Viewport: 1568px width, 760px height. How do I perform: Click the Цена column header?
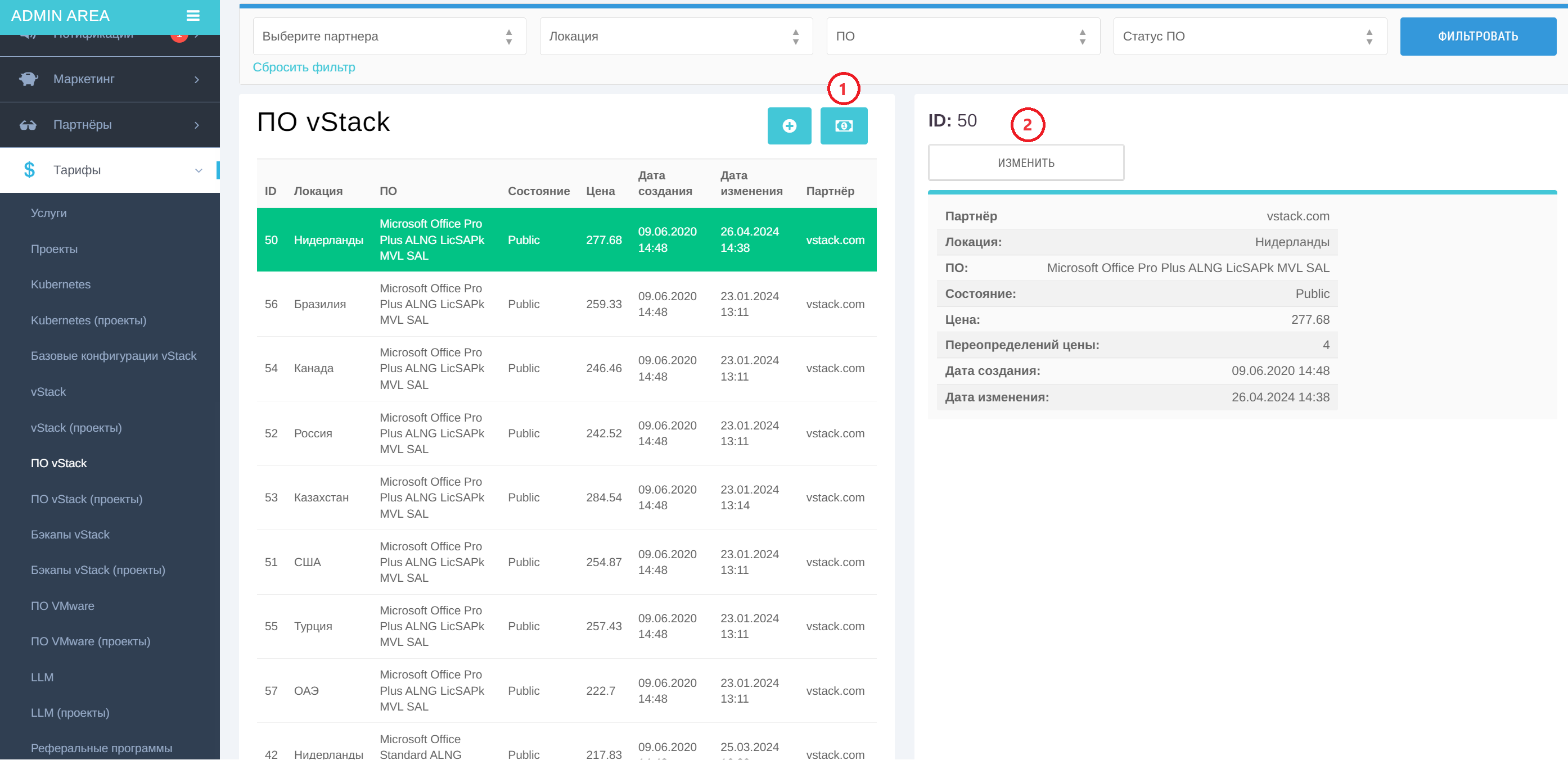tap(600, 191)
